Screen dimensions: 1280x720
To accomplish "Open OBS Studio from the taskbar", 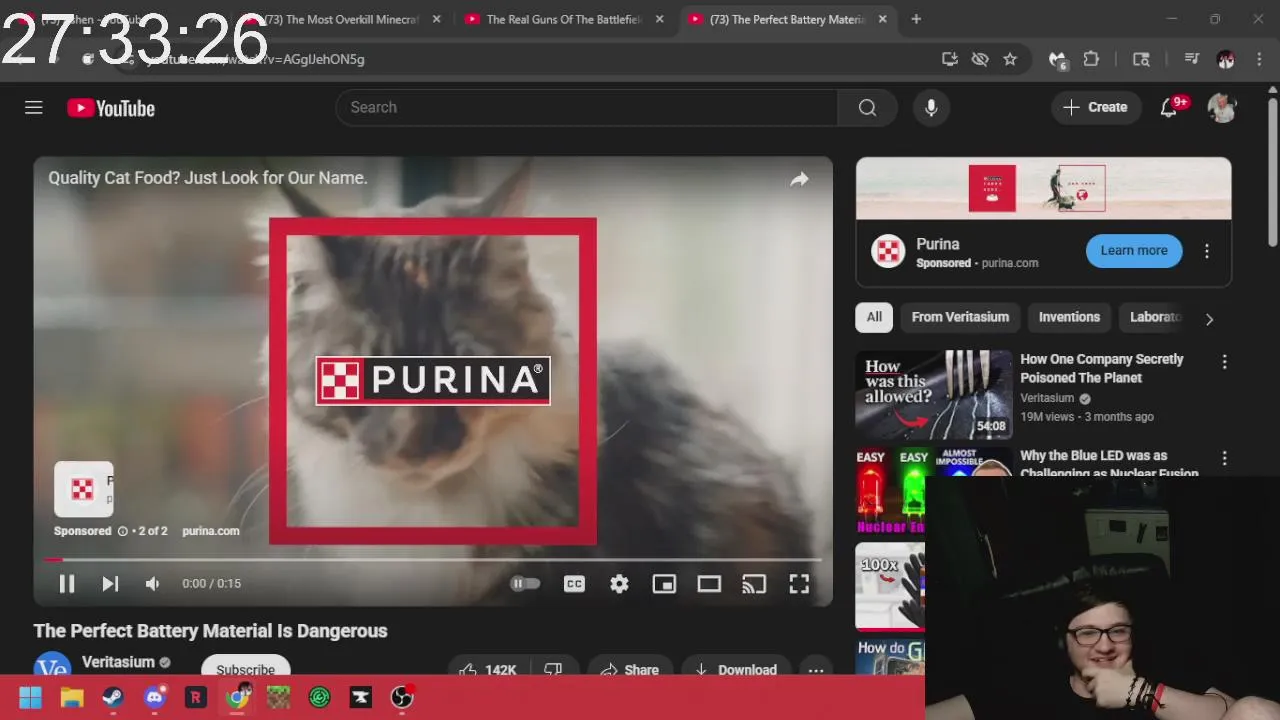I will point(402,697).
